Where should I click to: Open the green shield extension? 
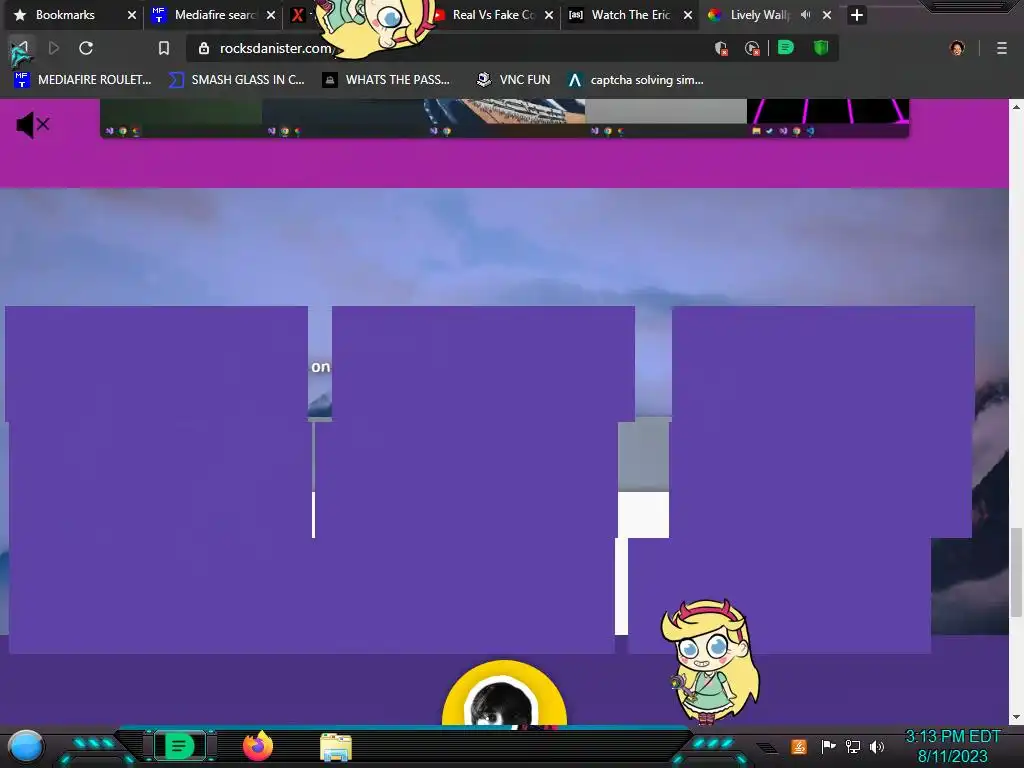pyautogui.click(x=821, y=48)
